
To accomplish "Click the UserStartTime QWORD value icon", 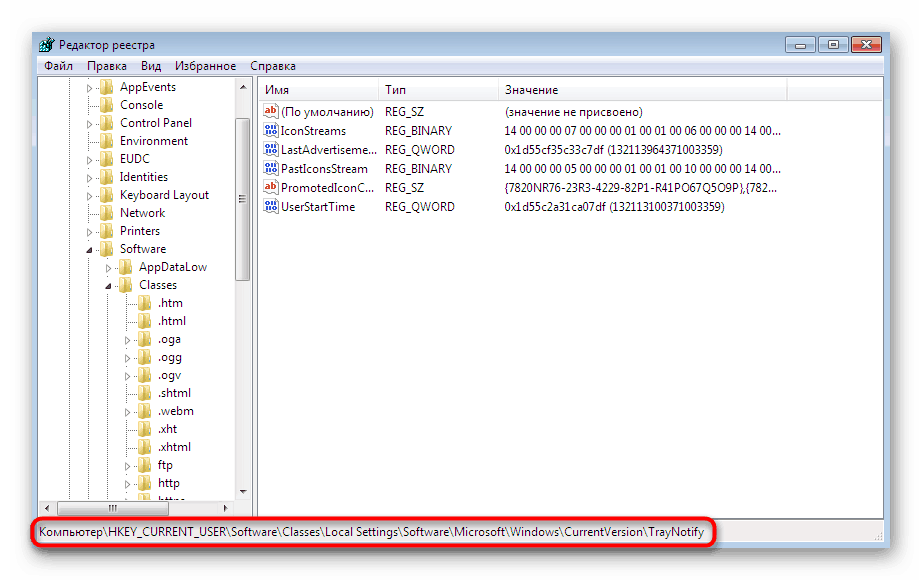I will (270, 206).
